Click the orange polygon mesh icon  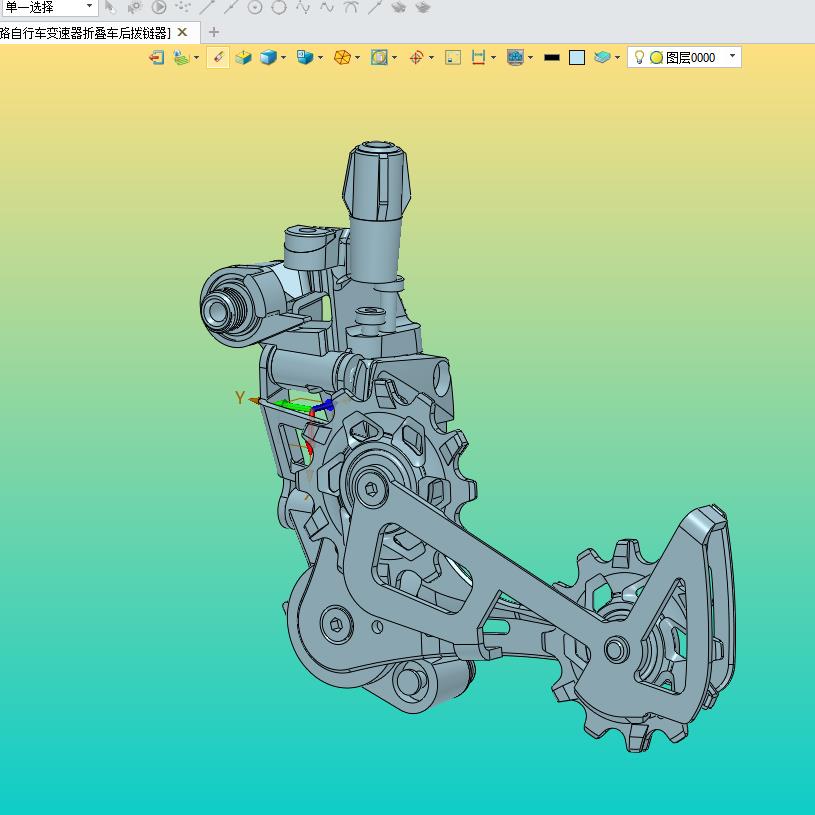pos(342,58)
